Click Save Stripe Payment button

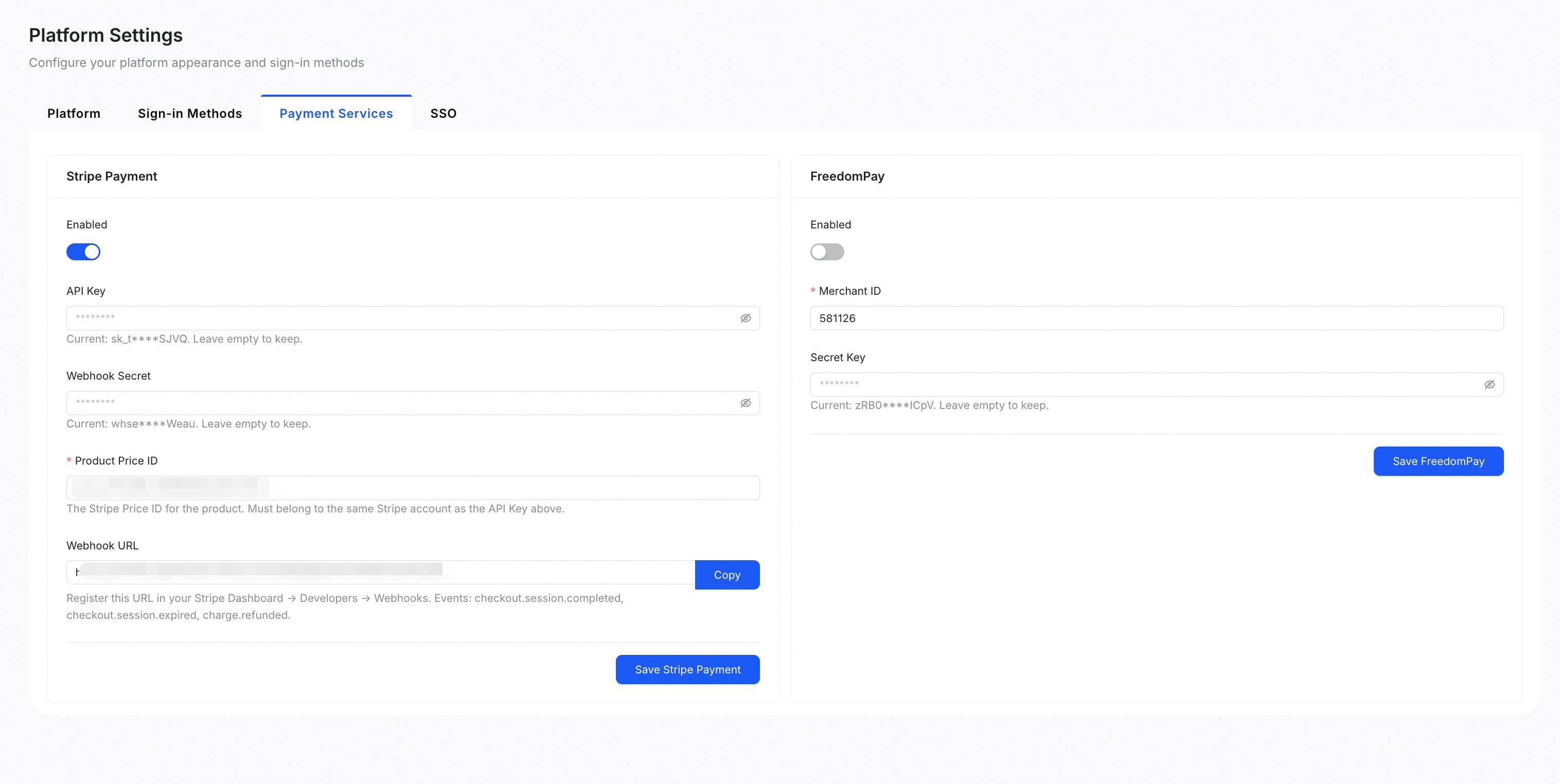687,670
